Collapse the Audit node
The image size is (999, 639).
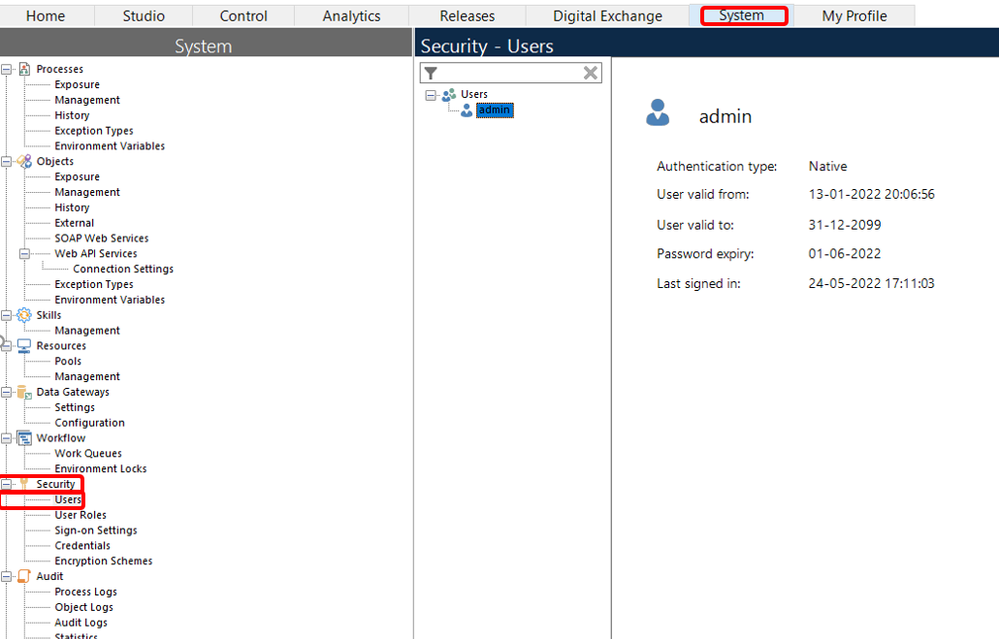tap(6, 576)
